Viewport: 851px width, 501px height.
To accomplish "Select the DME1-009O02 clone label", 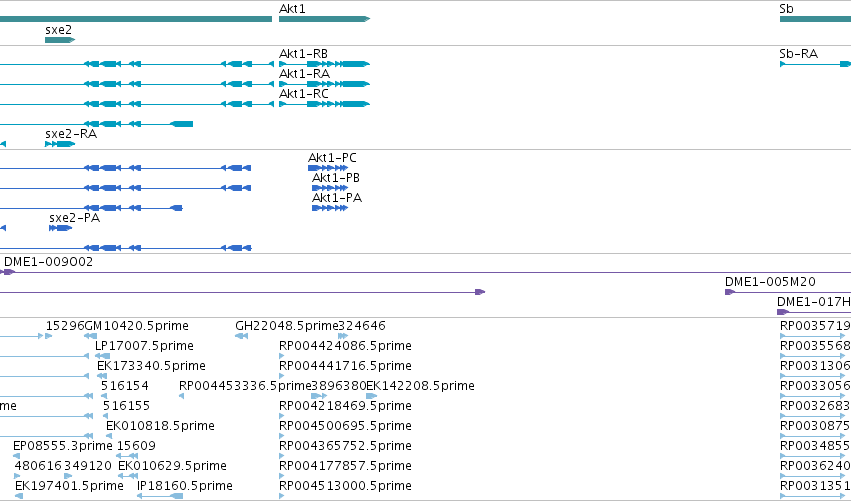I will click(x=48, y=262).
